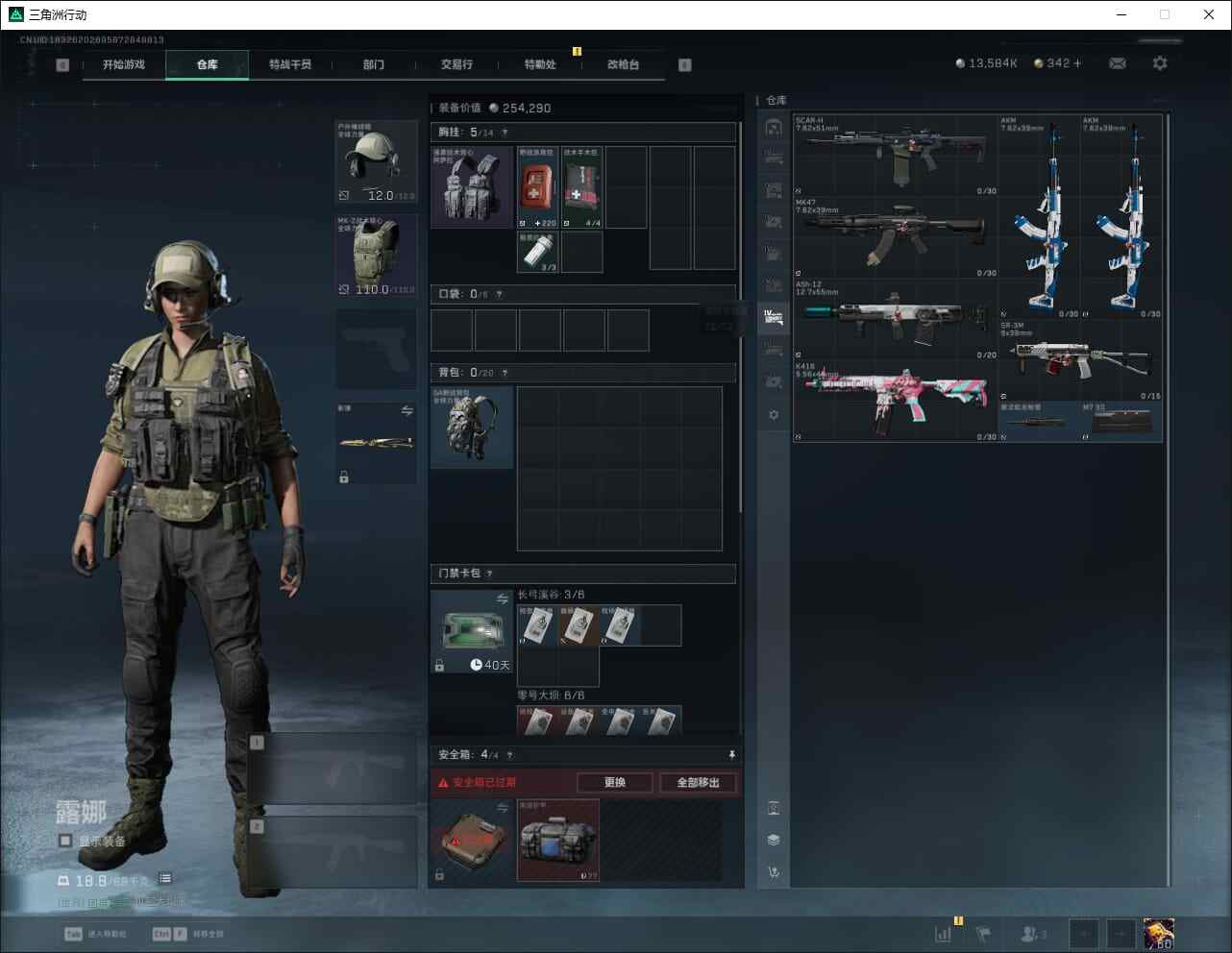Image resolution: width=1232 pixels, height=953 pixels.
Task: Open the mail envelope icon
Action: tap(1118, 63)
